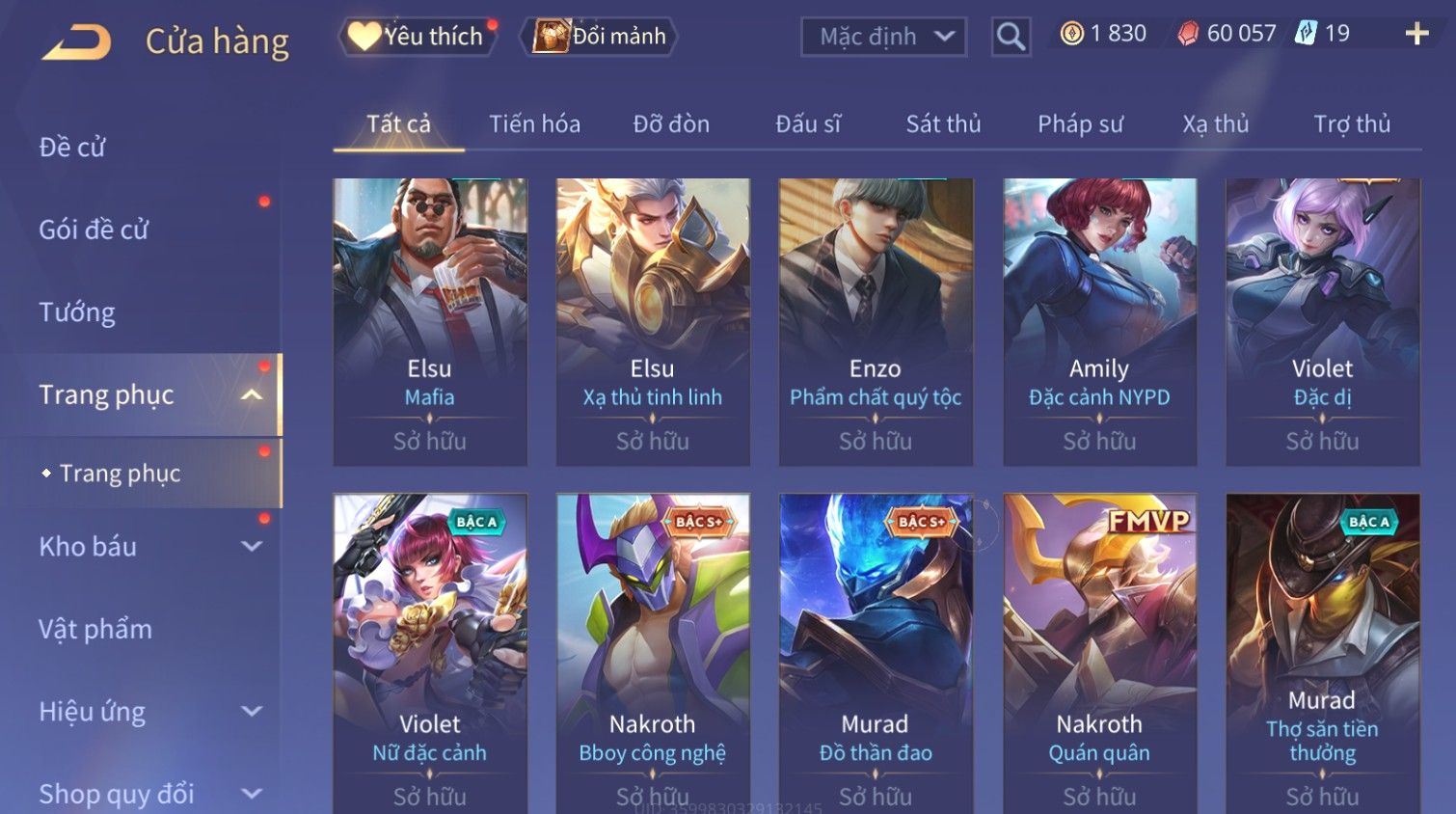Viewport: 1456px width, 814px height.
Task: Open Tướng in the sidebar
Action: [77, 312]
